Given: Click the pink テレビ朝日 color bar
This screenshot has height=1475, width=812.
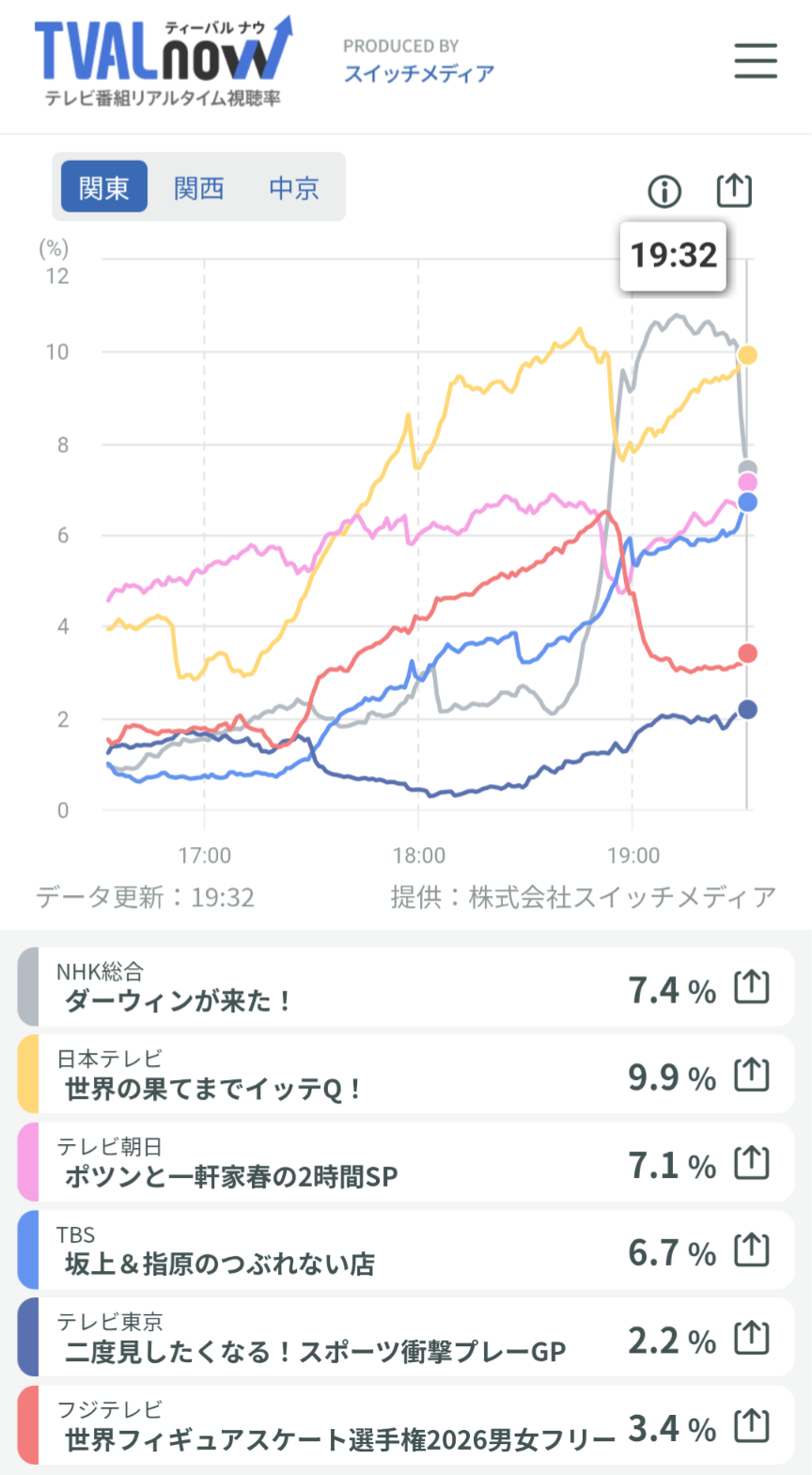Looking at the screenshot, I should point(28,1162).
